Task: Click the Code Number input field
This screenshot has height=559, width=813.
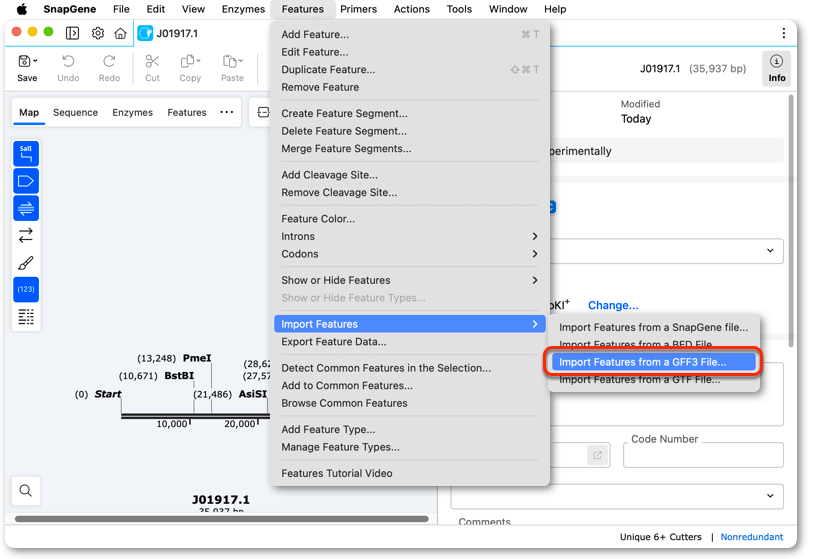Action: (703, 455)
